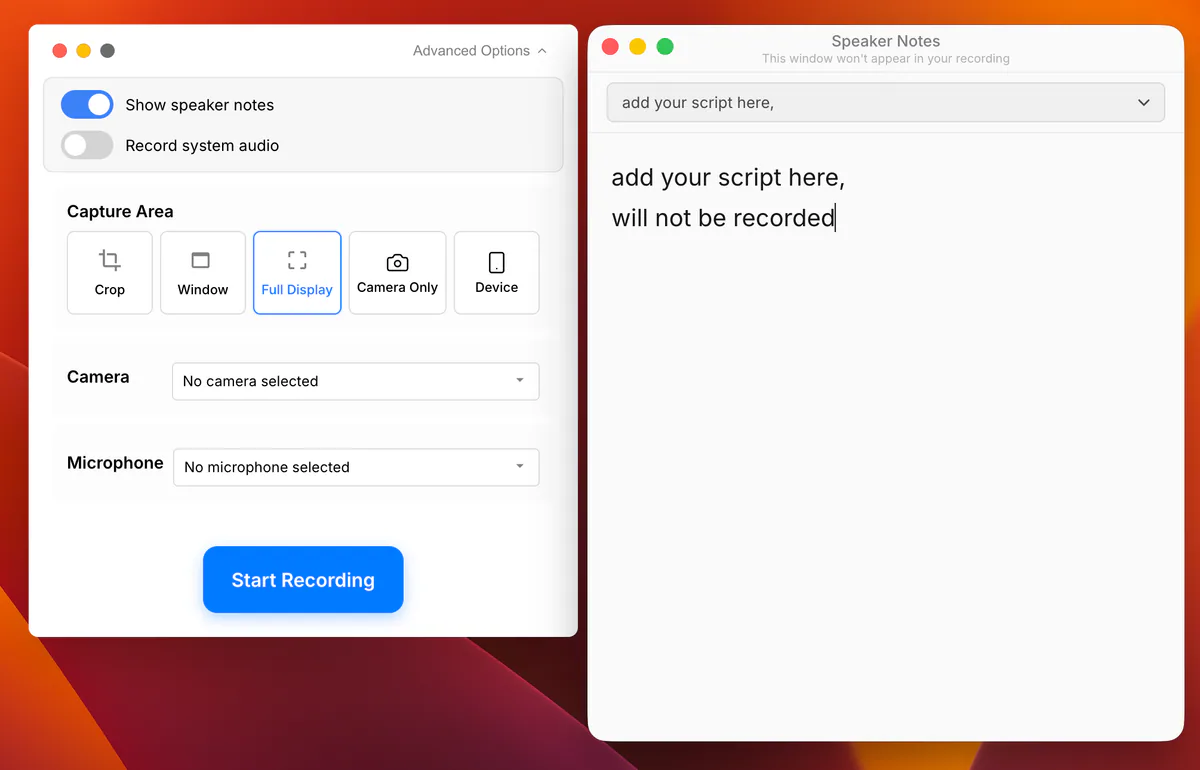
Task: Select Full Display capture mode
Action: (297, 273)
